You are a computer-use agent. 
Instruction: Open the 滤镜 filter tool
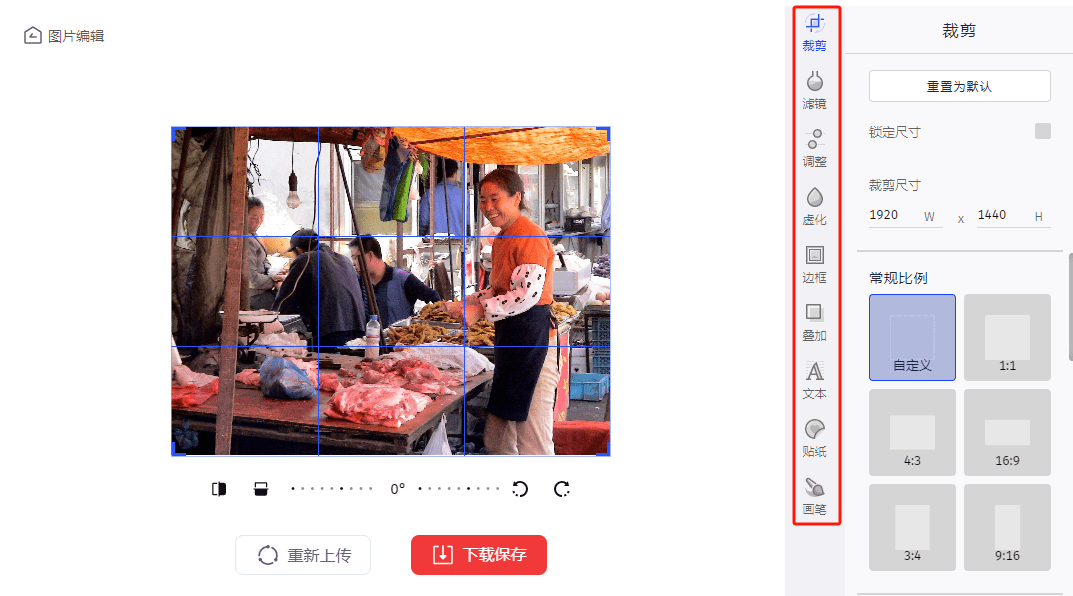tap(814, 90)
